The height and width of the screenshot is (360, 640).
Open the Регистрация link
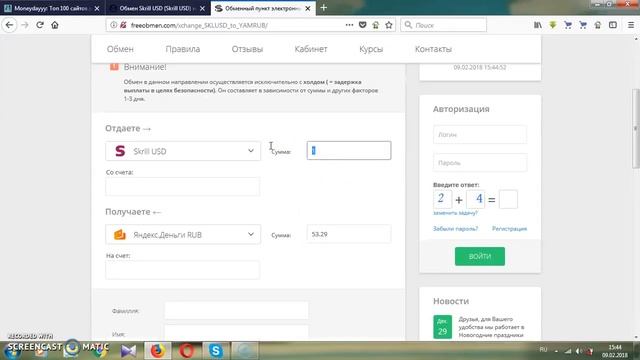(509, 229)
